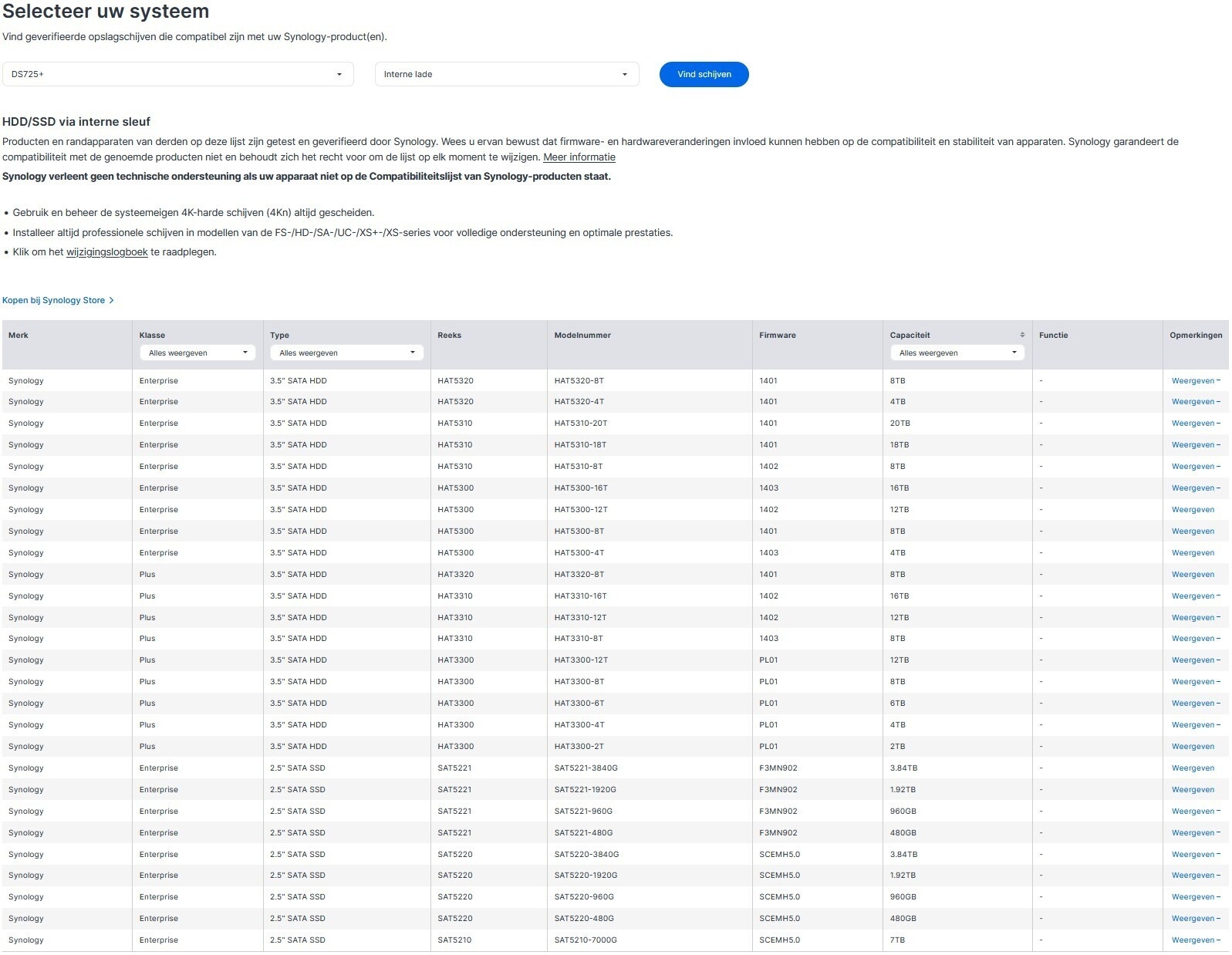Click the Selecteer uw systeem page title
Viewport: 1232px width, 955px height.
106,12
